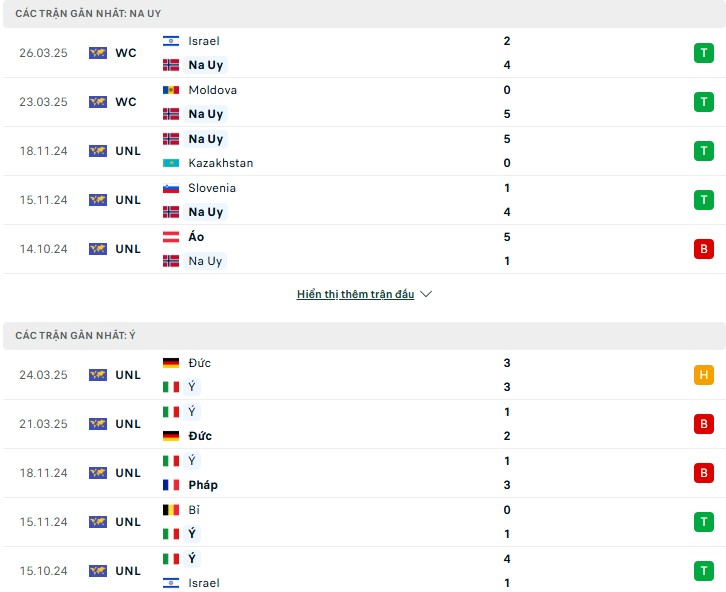Open the 'Hiển thị thêm trận đấu' link

(355, 295)
